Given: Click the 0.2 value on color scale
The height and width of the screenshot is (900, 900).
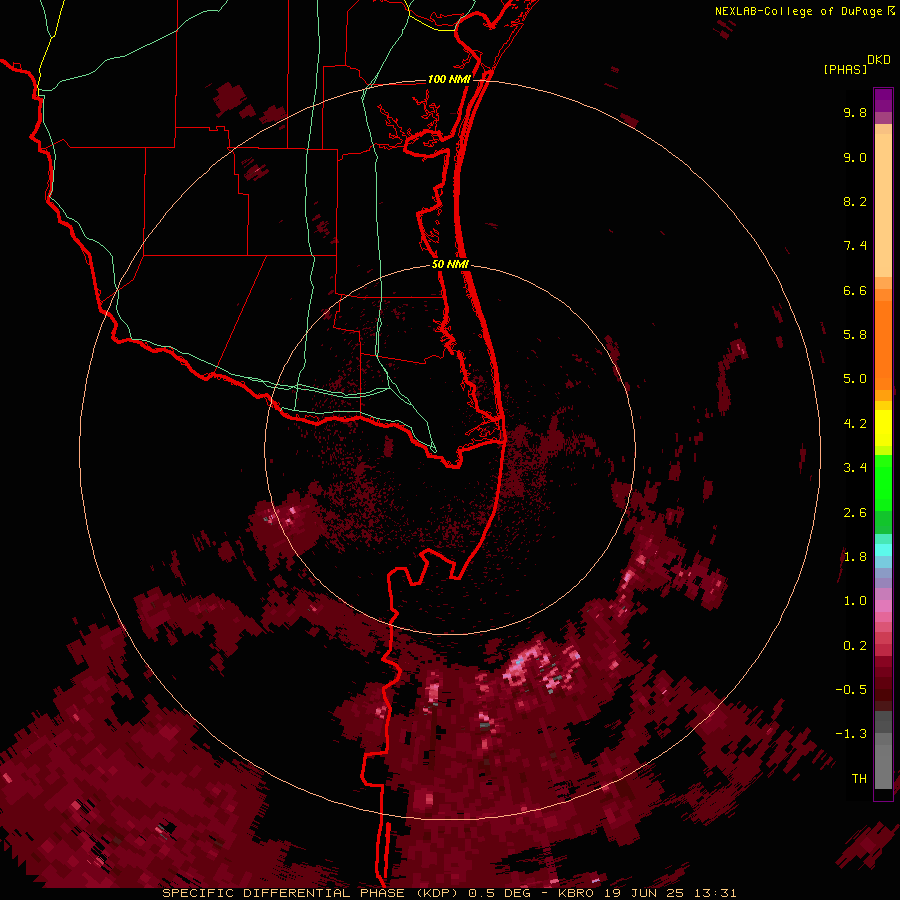Looking at the screenshot, I should point(855,646).
